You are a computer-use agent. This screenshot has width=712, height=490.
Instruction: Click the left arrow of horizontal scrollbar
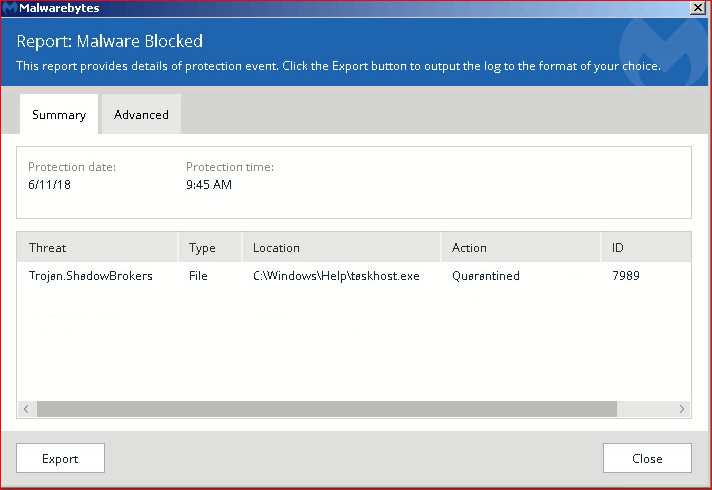click(26, 409)
